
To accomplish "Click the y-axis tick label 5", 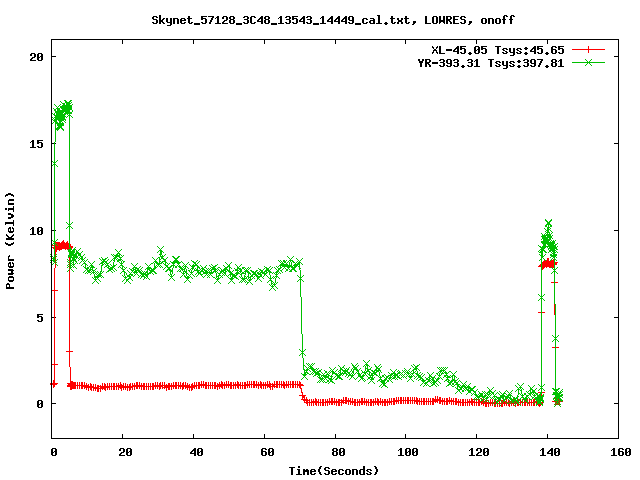I will 40,318.
